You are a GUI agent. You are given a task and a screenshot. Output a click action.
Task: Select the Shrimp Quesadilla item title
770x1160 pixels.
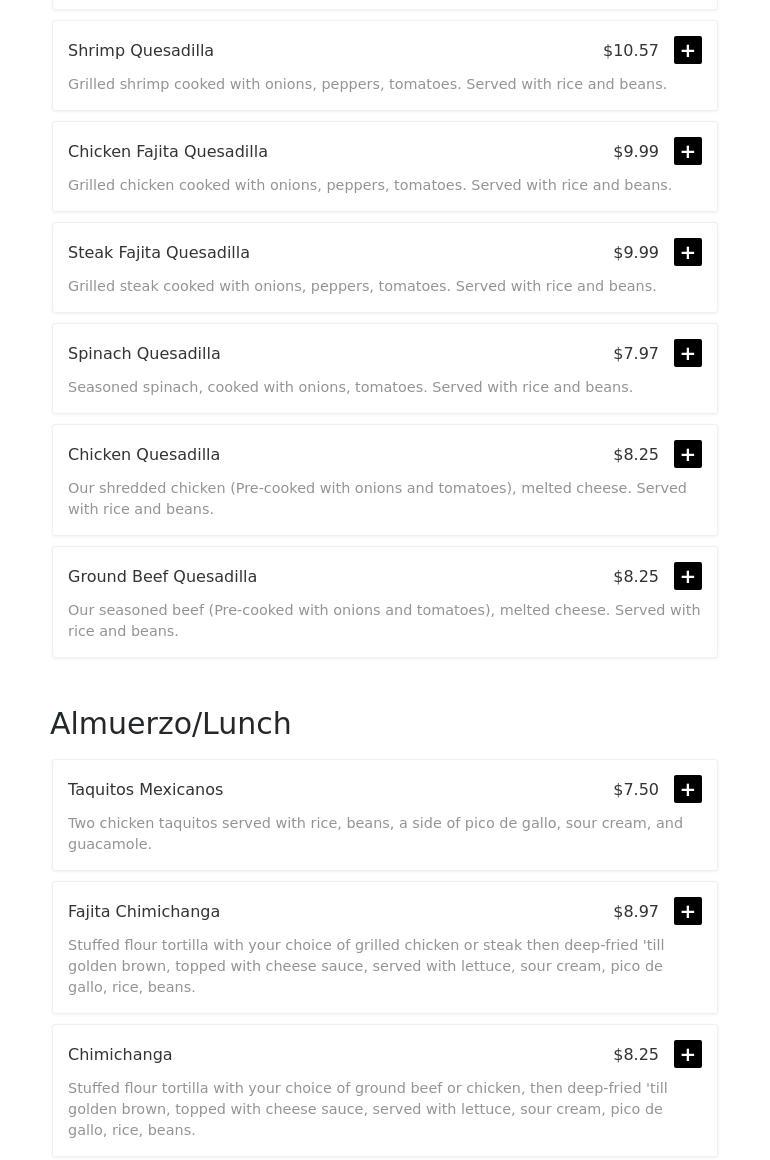click(141, 50)
